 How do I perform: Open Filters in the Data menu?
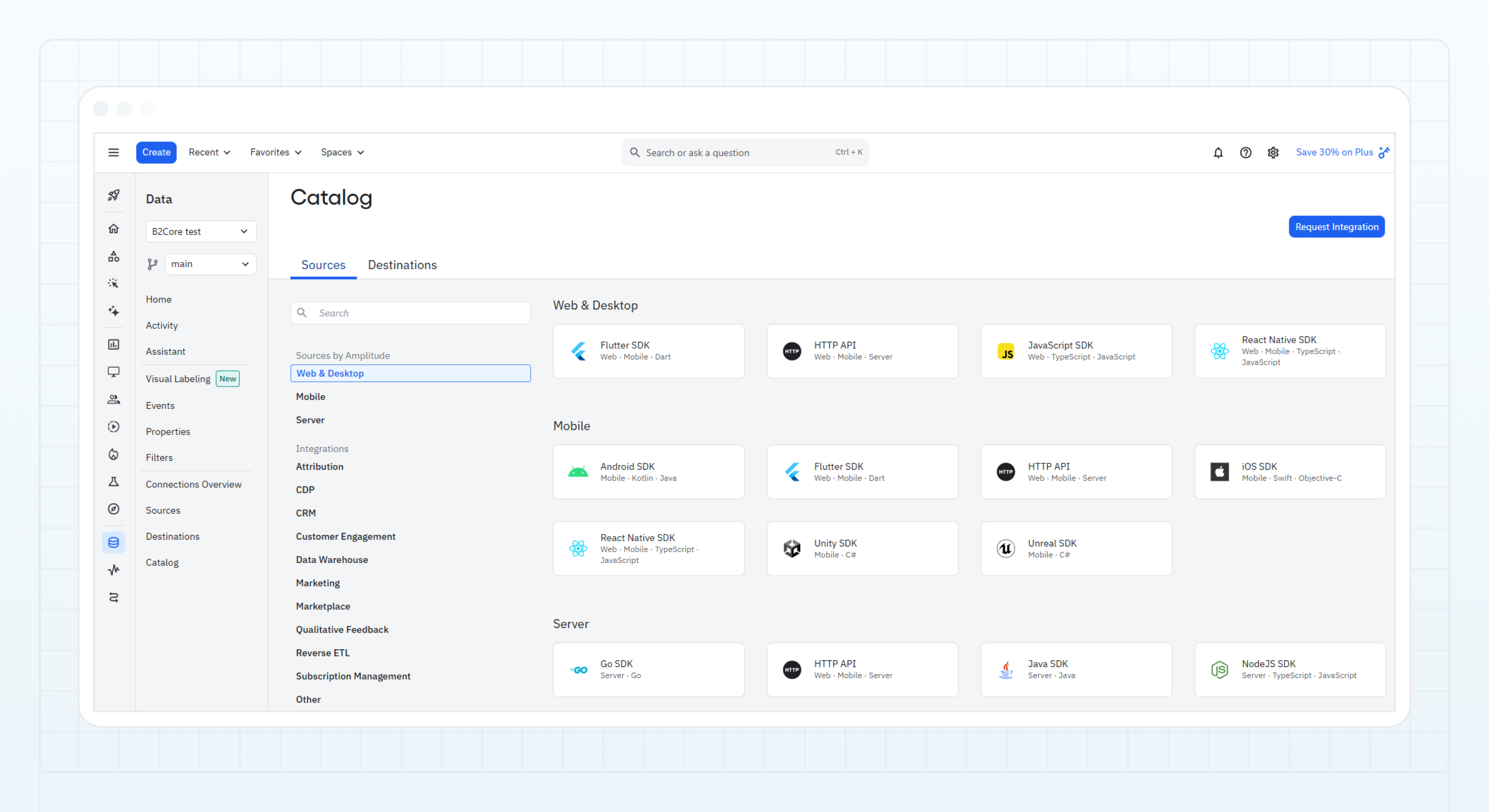(159, 458)
